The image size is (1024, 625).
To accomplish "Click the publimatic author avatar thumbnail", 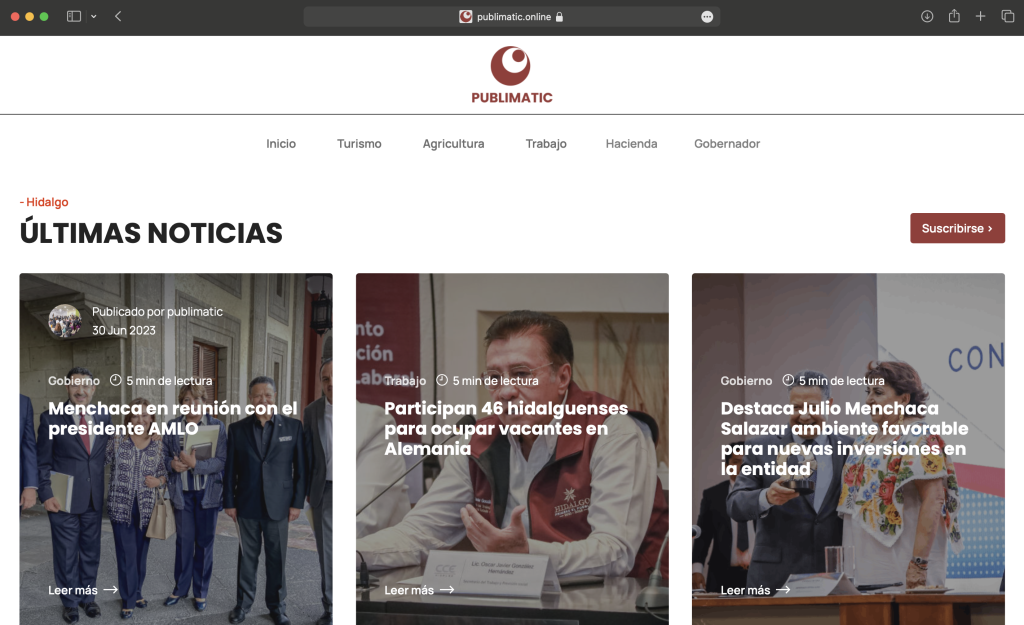I will tap(65, 321).
